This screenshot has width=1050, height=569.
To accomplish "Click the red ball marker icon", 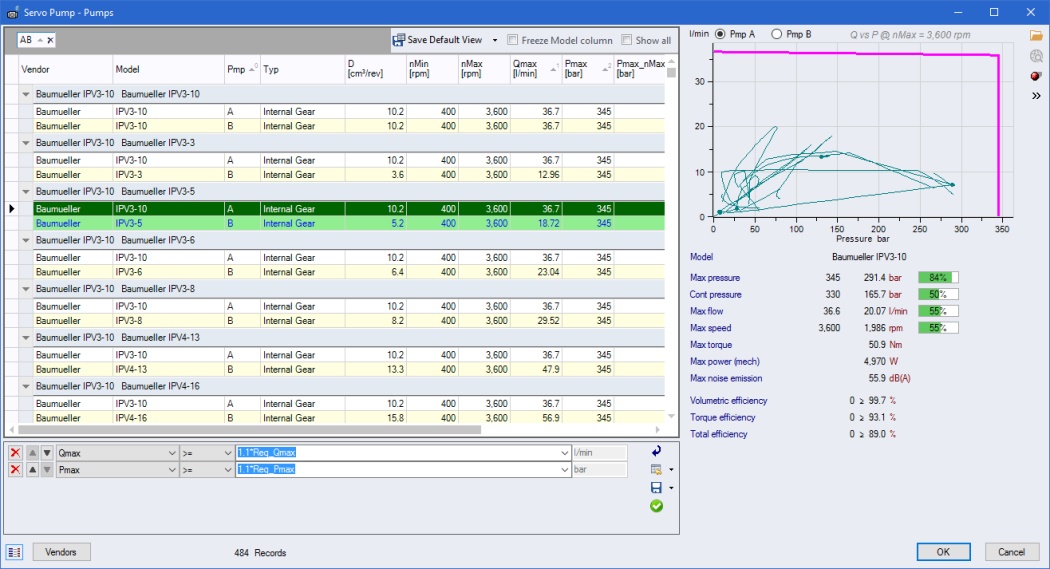I will [1035, 75].
